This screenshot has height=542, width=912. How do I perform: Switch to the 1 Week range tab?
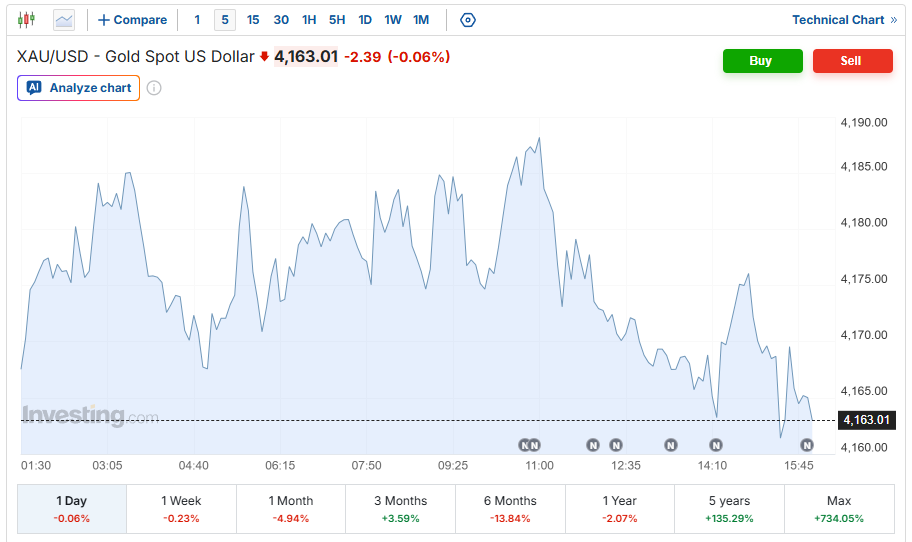pos(181,509)
